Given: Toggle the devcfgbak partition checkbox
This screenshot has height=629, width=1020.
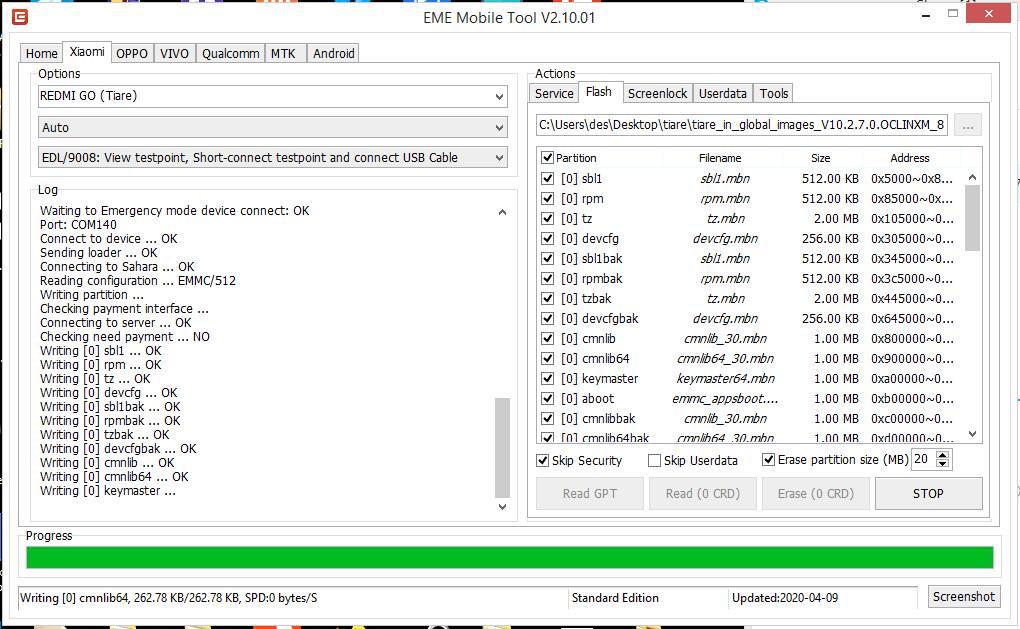Looking at the screenshot, I should 547,319.
